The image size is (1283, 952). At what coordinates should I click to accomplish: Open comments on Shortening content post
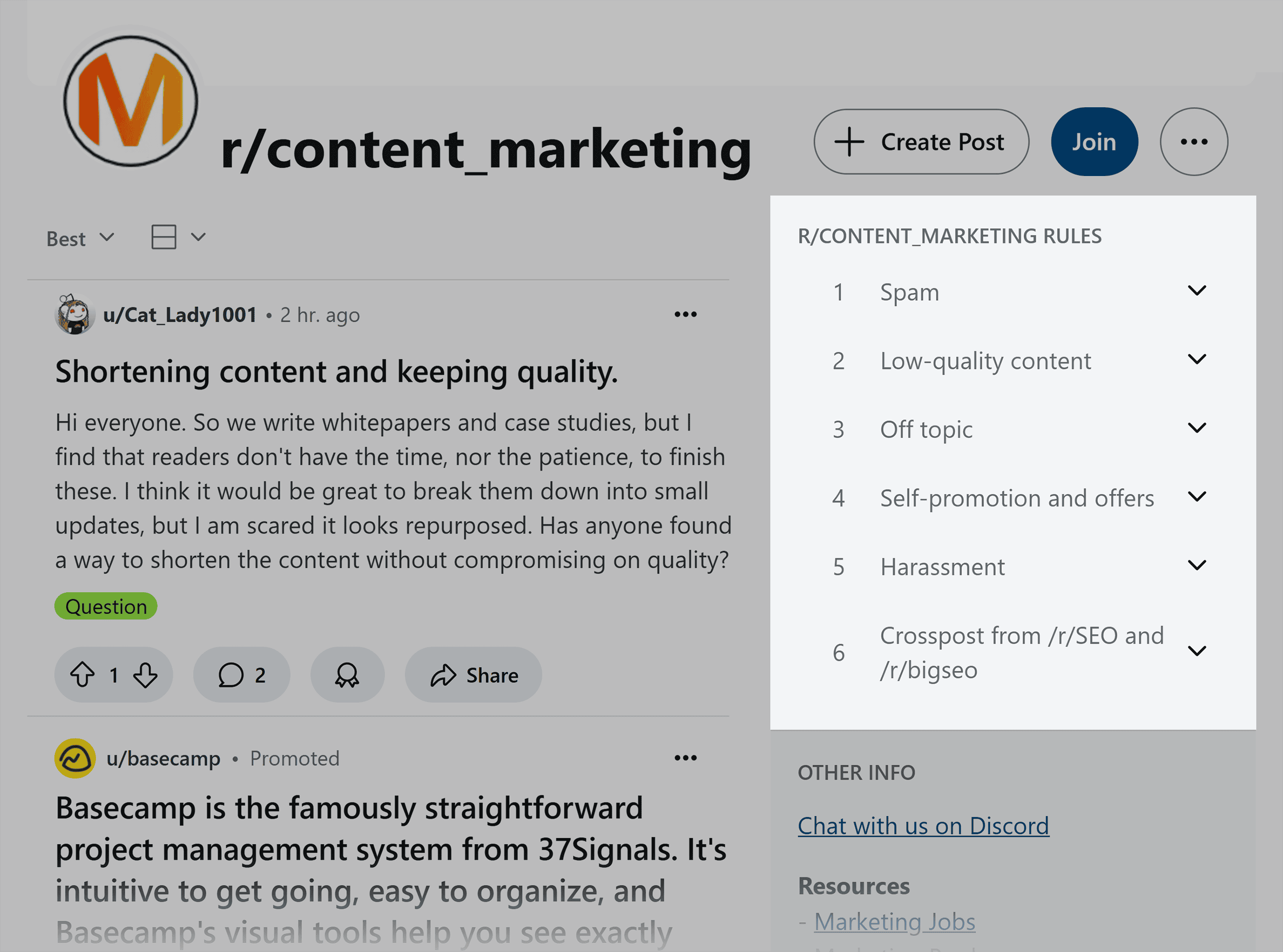point(241,674)
